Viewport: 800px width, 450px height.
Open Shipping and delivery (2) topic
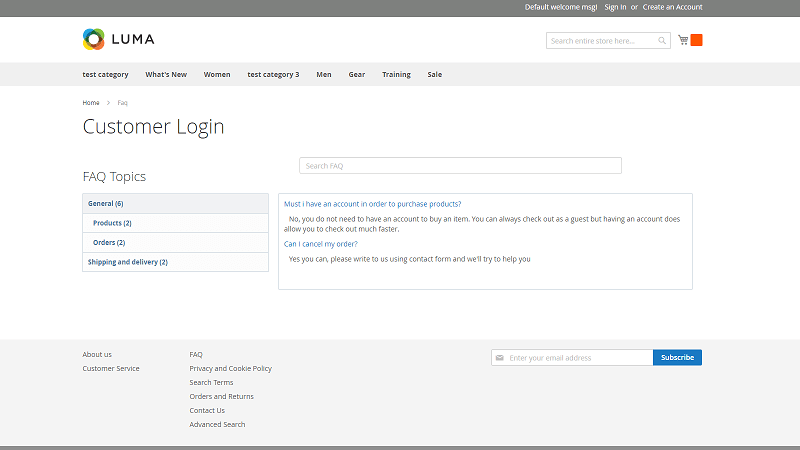click(128, 262)
